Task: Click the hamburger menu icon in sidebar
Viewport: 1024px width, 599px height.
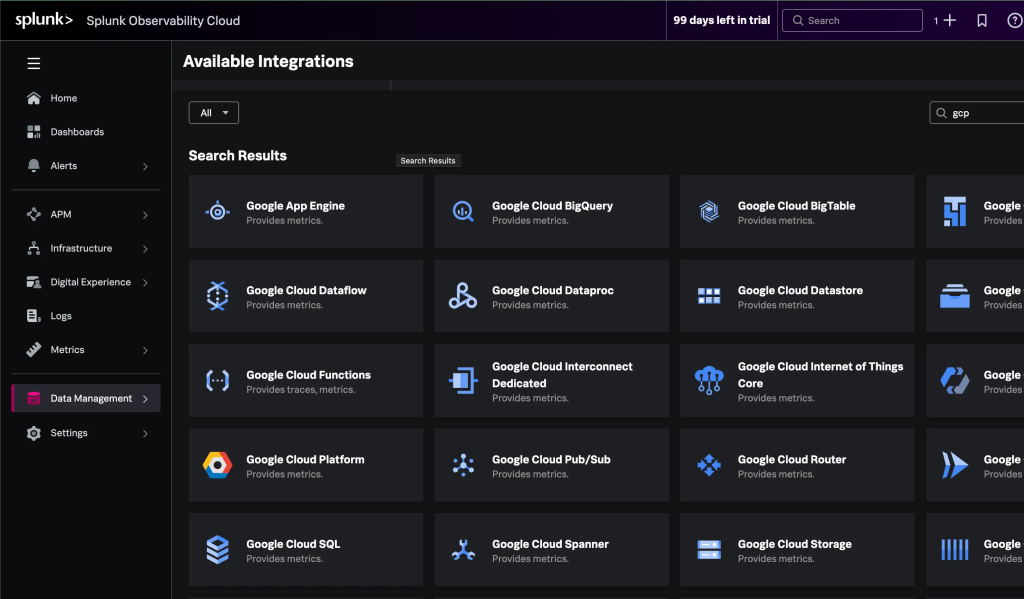Action: (34, 63)
